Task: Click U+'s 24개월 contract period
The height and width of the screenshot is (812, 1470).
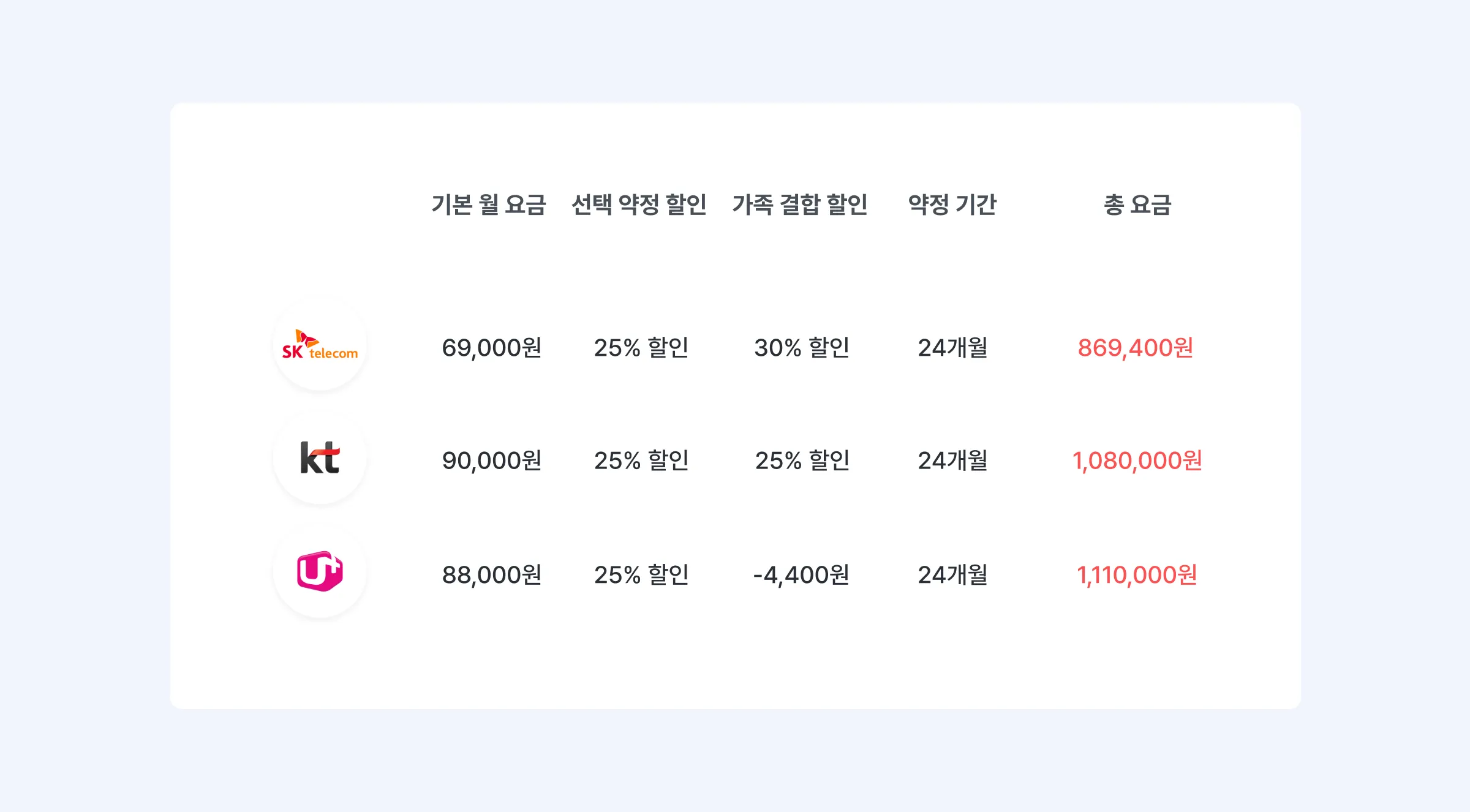Action: coord(952,575)
